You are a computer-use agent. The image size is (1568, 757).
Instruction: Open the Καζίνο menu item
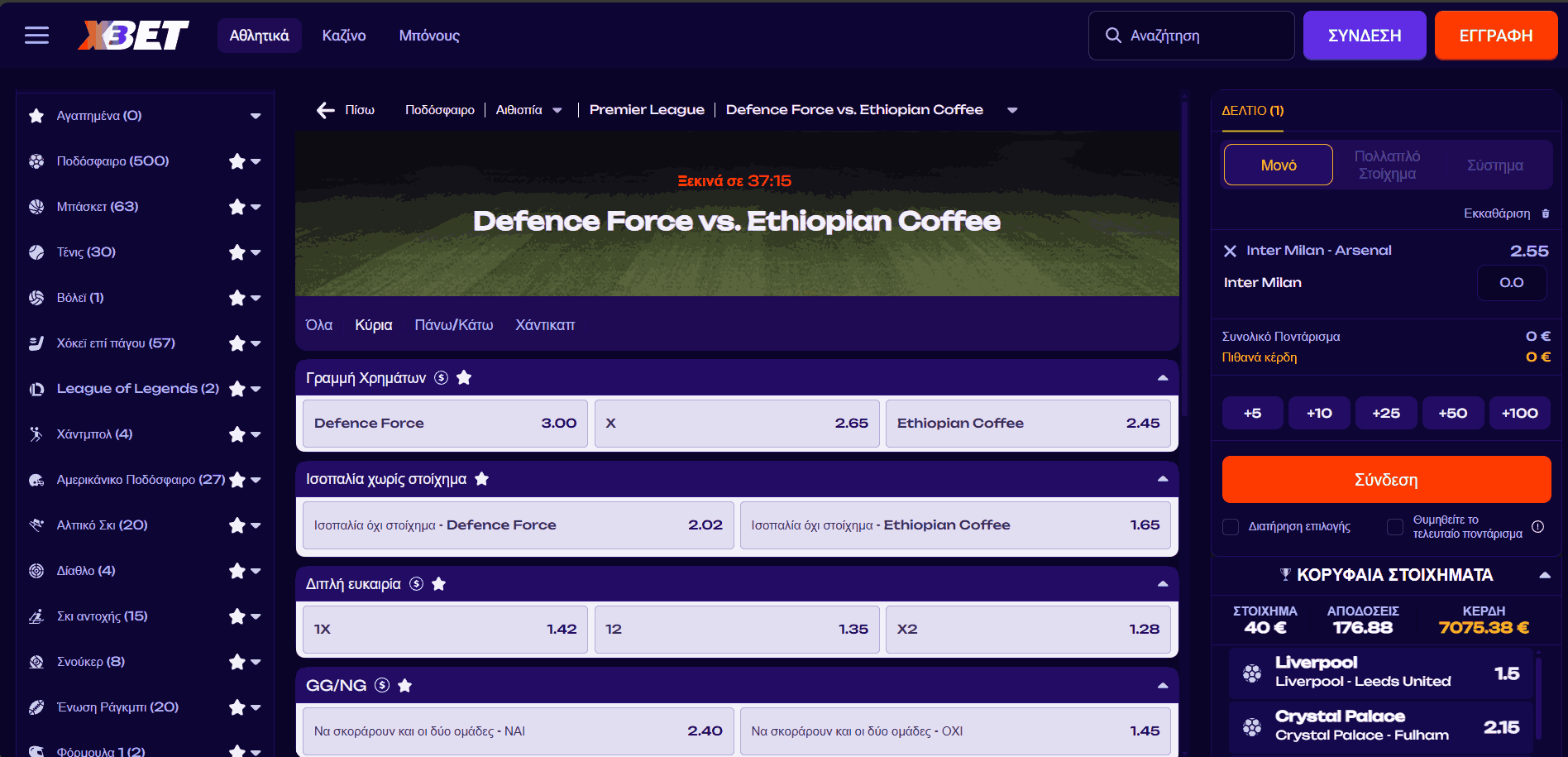(x=344, y=36)
